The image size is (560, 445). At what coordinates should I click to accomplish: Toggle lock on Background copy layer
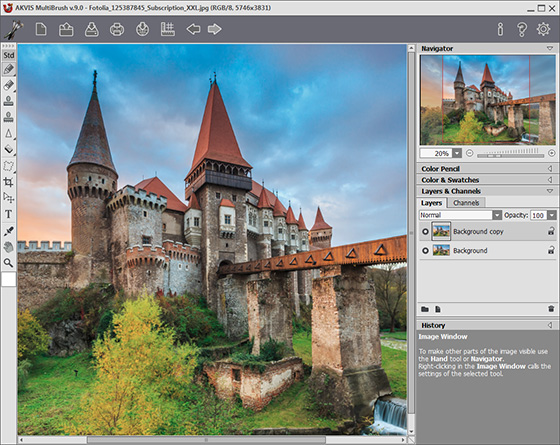coord(551,231)
